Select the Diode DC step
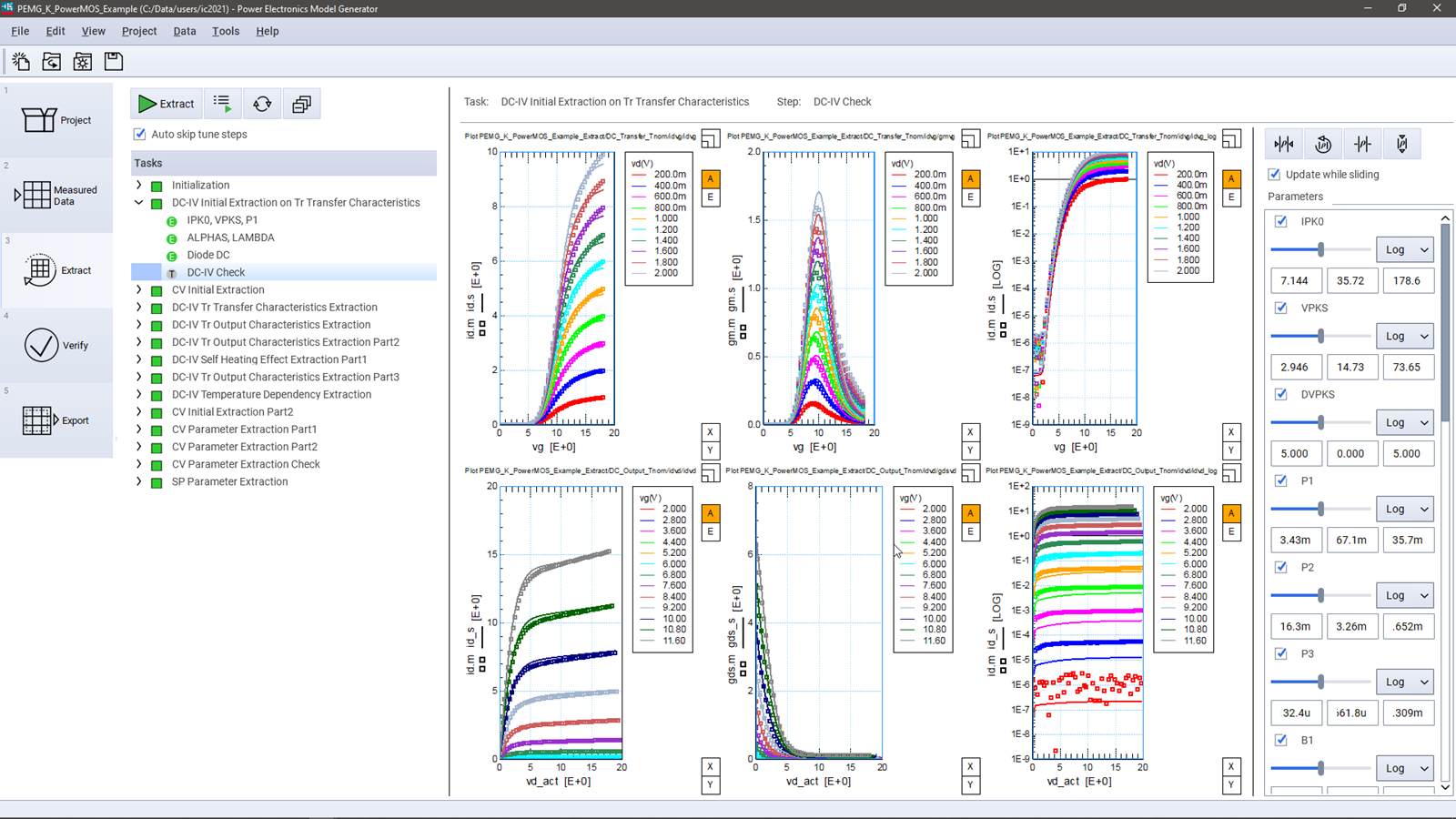1456x819 pixels. [208, 255]
